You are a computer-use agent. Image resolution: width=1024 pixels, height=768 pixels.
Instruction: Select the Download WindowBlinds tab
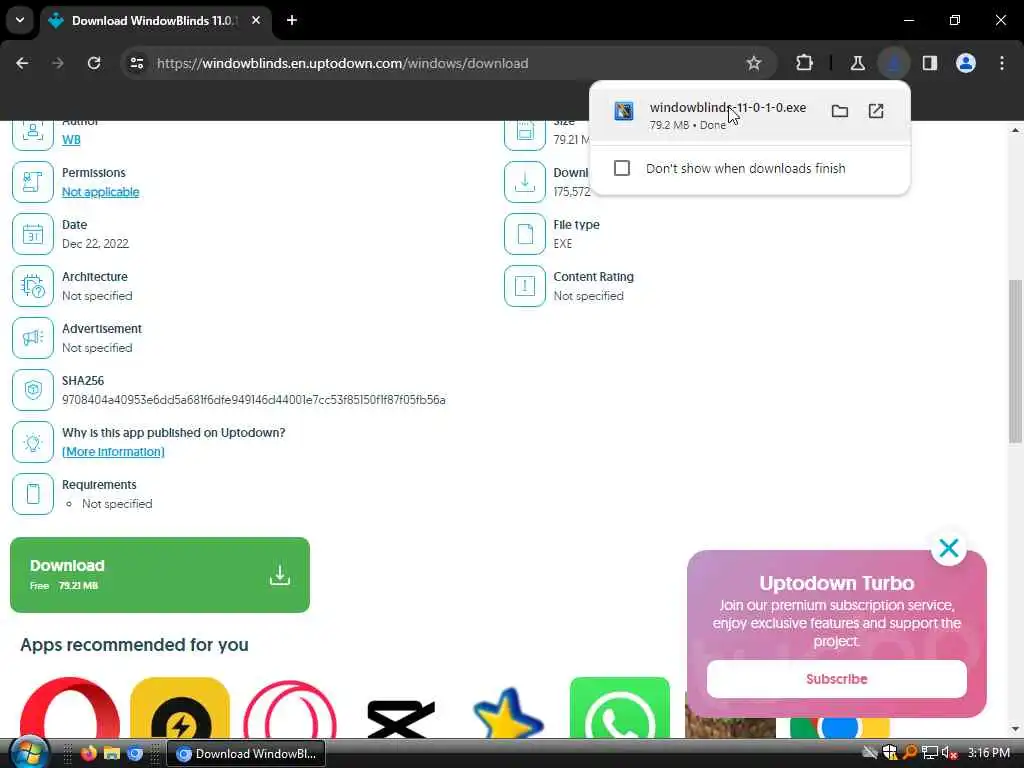tap(153, 21)
